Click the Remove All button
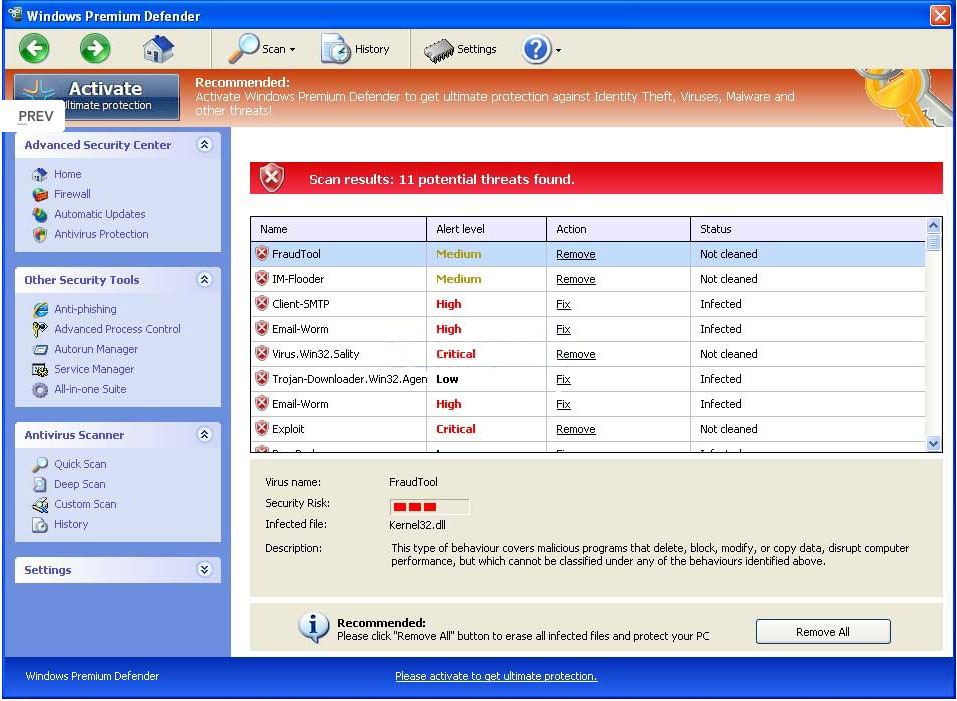 click(823, 632)
